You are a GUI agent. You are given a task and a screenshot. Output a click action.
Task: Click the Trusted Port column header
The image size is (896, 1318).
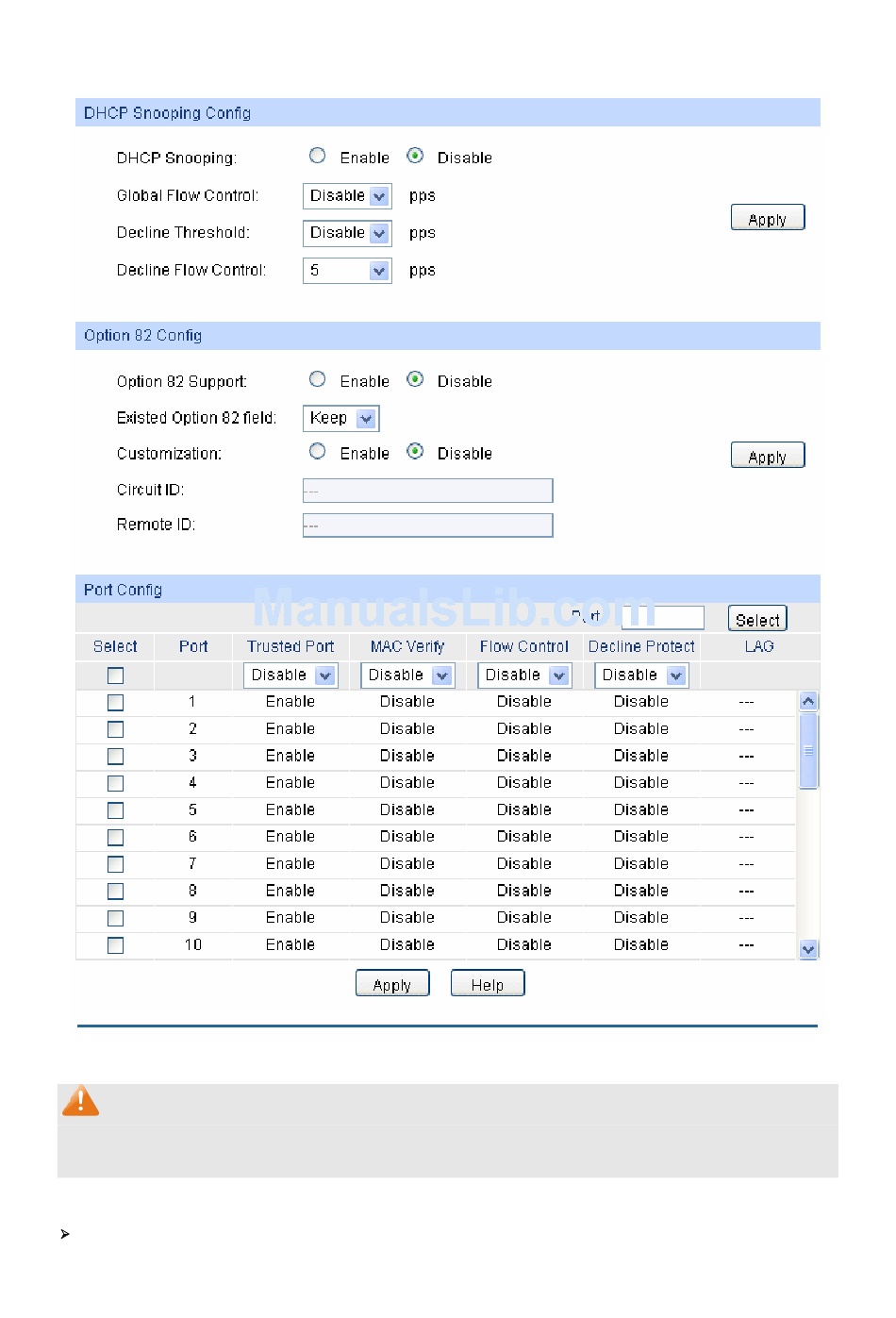290,646
